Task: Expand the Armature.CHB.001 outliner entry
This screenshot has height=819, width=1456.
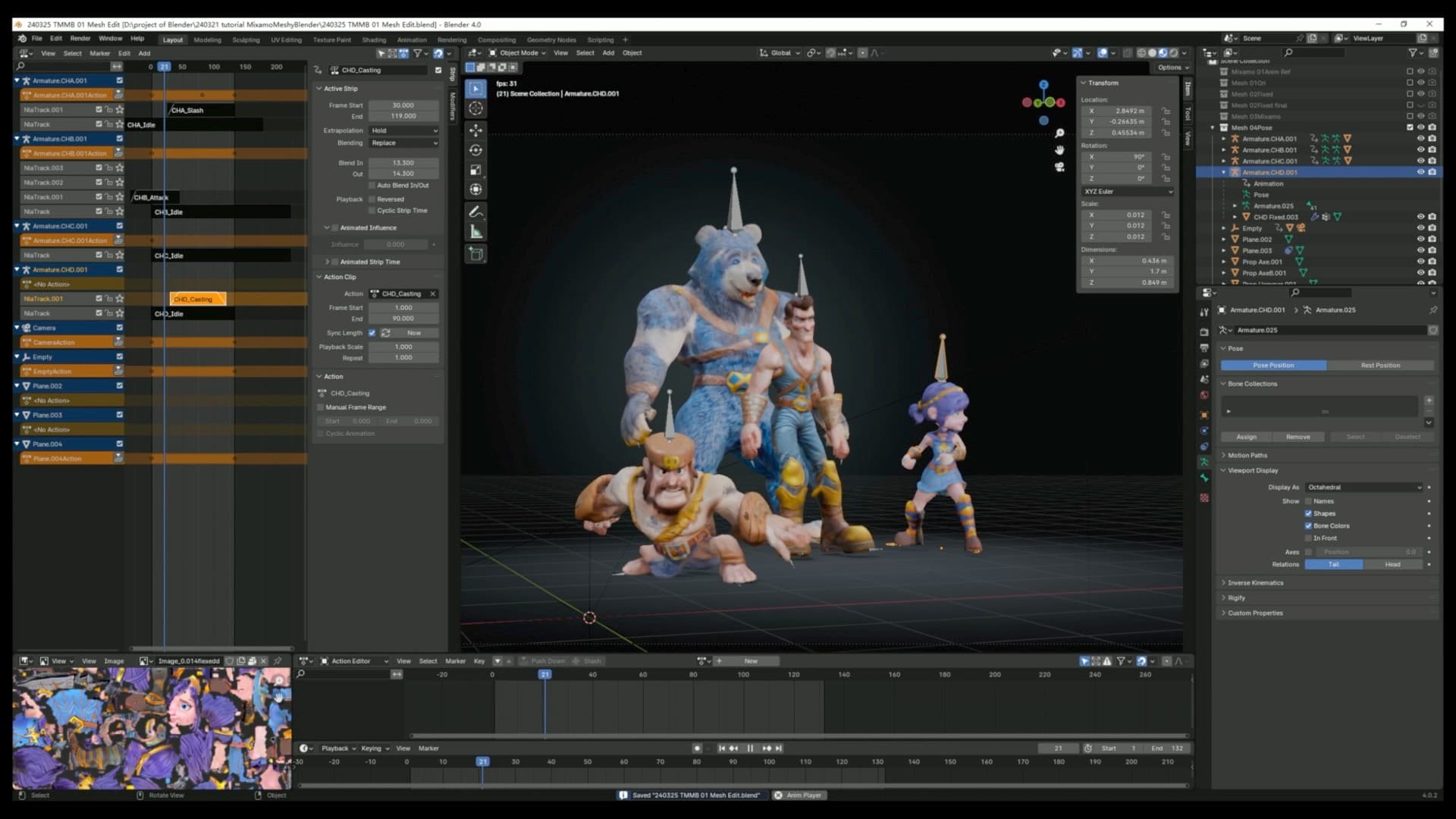Action: 1224,149
